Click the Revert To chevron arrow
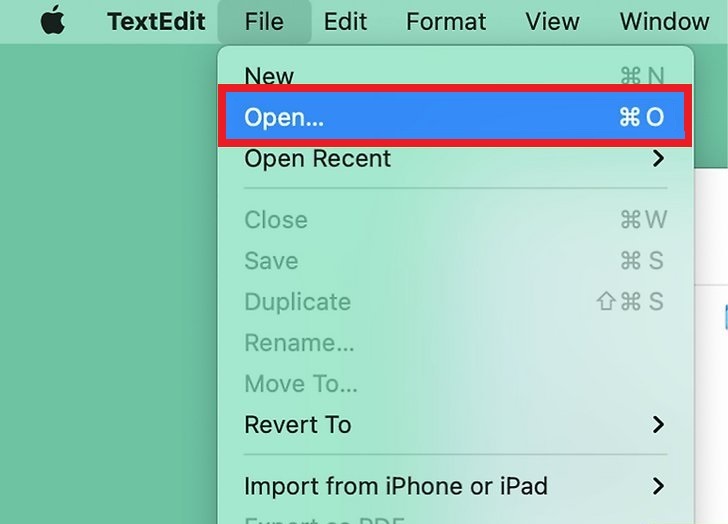The width and height of the screenshot is (728, 524). tap(658, 424)
